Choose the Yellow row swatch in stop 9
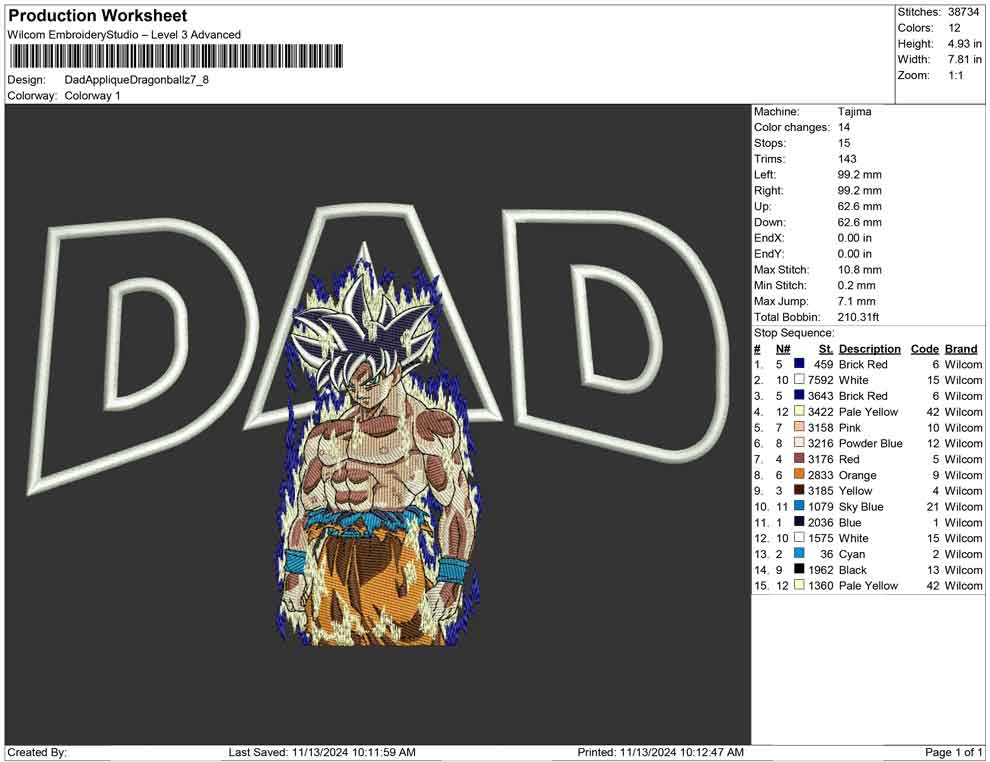This screenshot has width=990, height=762. coord(799,490)
